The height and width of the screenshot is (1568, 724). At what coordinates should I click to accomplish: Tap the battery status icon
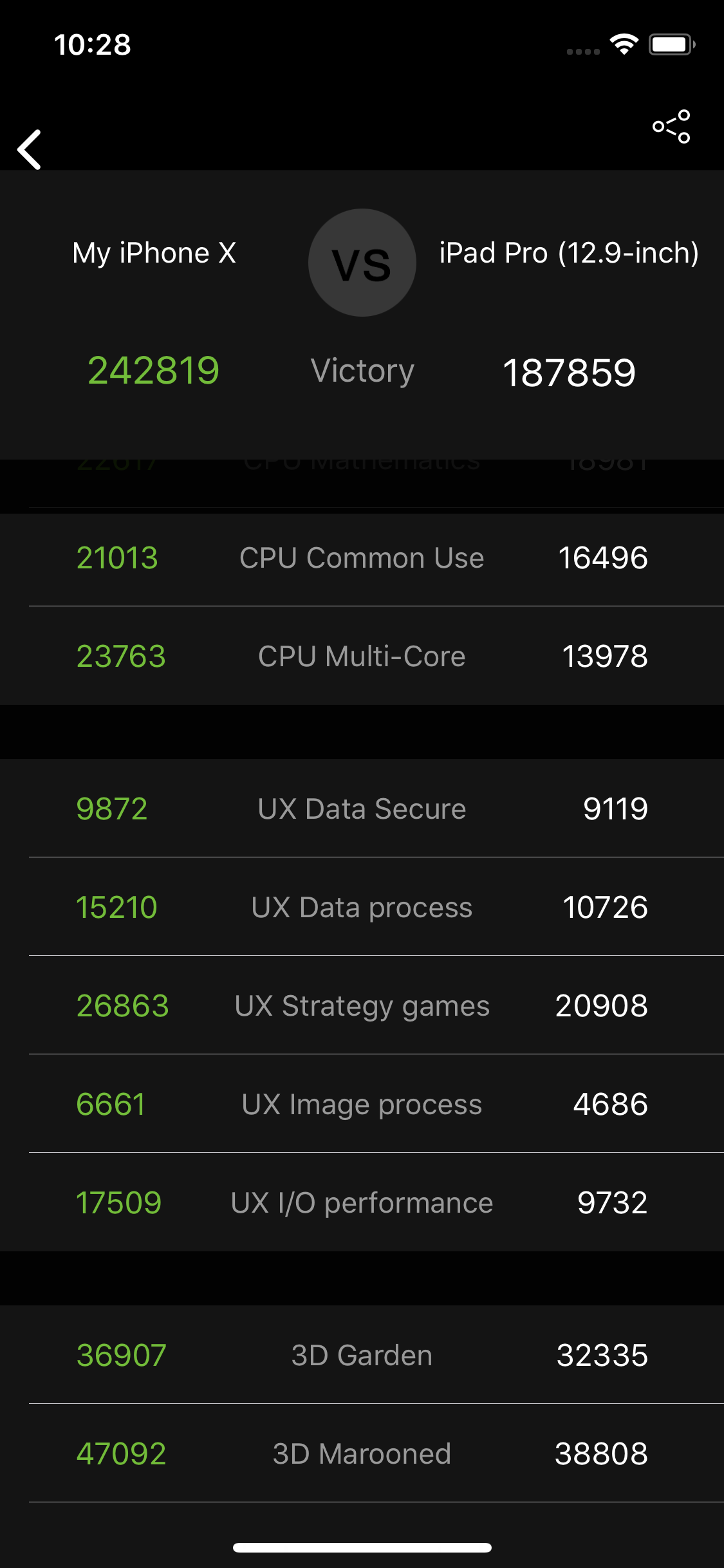(672, 44)
